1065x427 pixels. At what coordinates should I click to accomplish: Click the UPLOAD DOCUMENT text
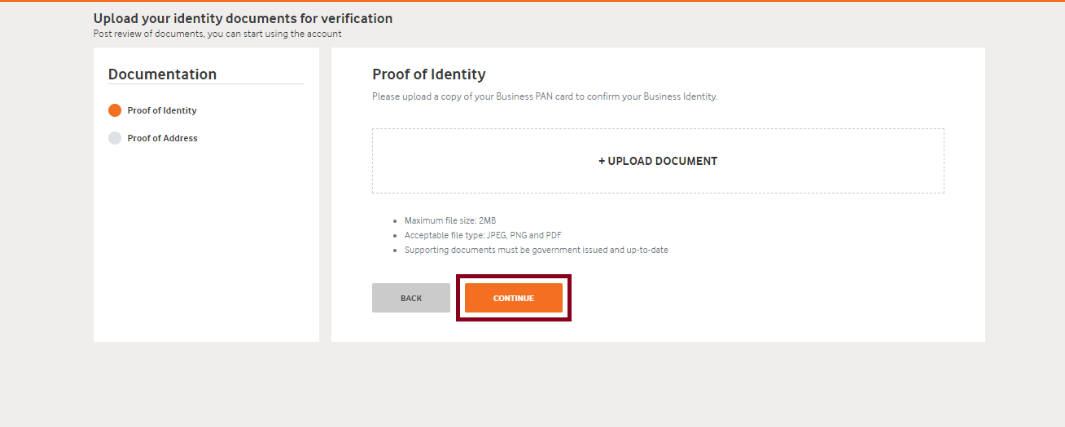[x=662, y=162]
